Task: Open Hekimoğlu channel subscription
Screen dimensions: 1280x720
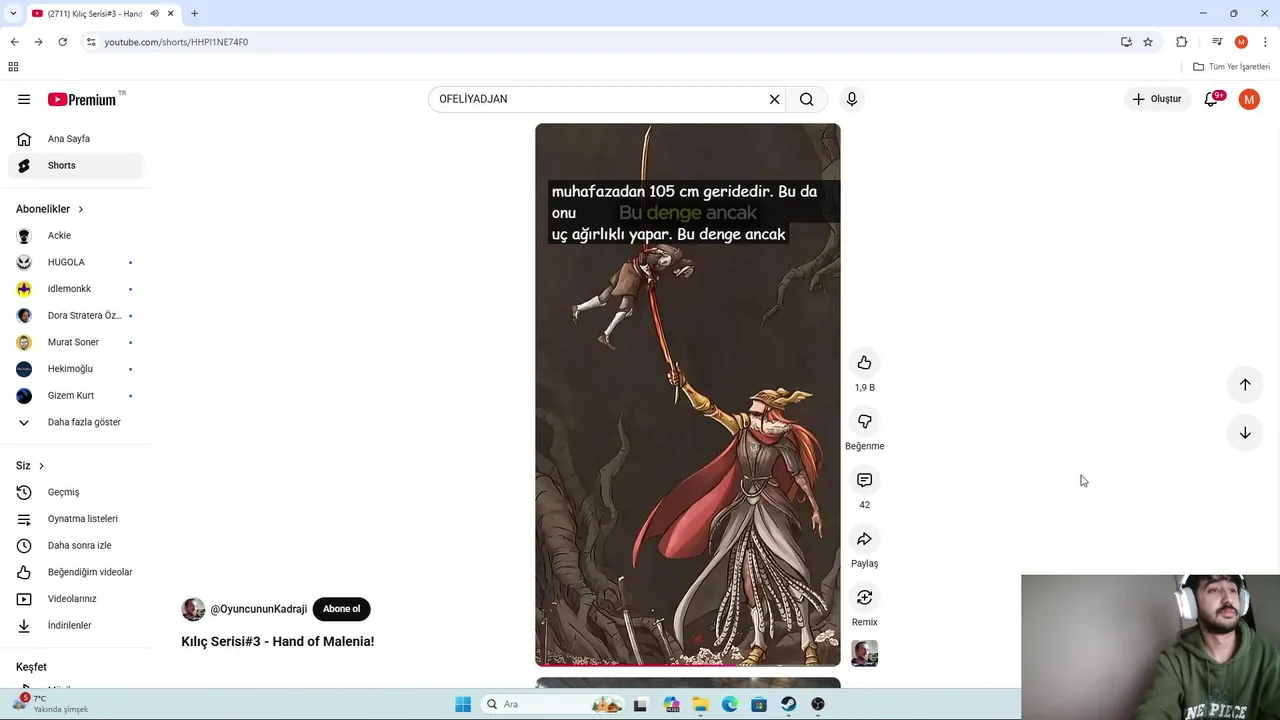Action: [76, 369]
